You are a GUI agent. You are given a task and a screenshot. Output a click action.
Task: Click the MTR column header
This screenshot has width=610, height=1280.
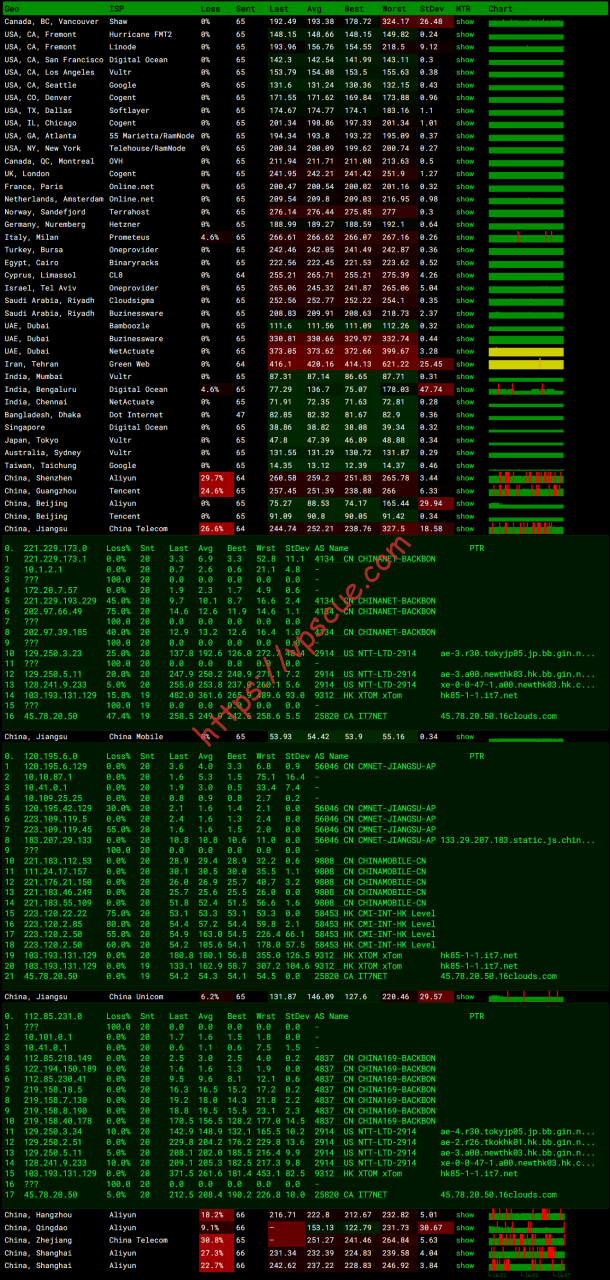tap(463, 8)
